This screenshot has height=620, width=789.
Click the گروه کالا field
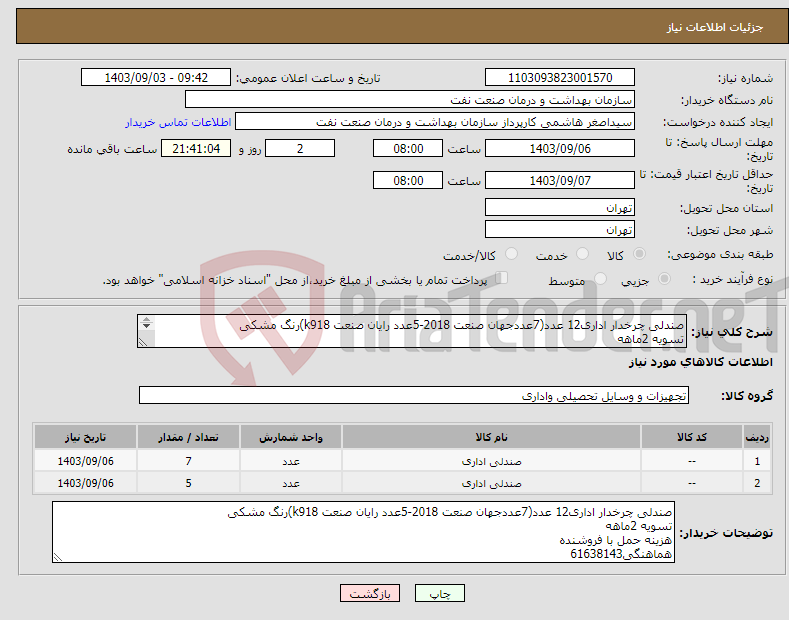[414, 396]
